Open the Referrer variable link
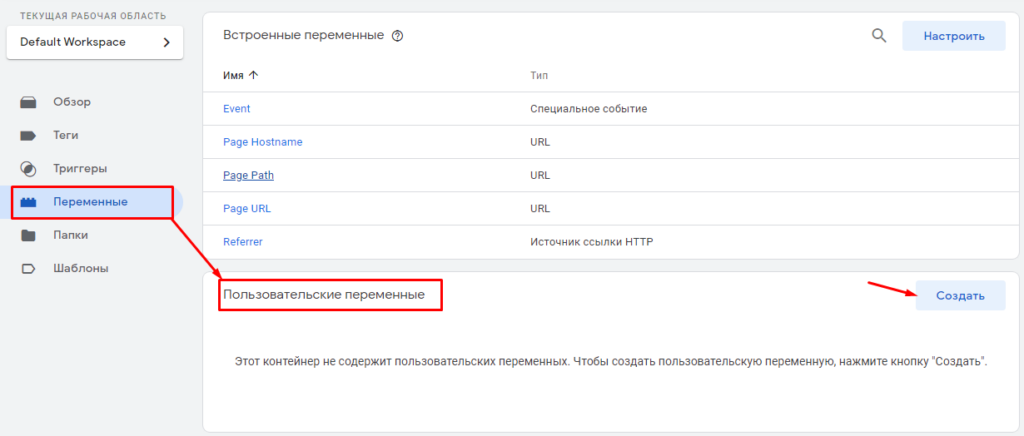 pyautogui.click(x=243, y=242)
